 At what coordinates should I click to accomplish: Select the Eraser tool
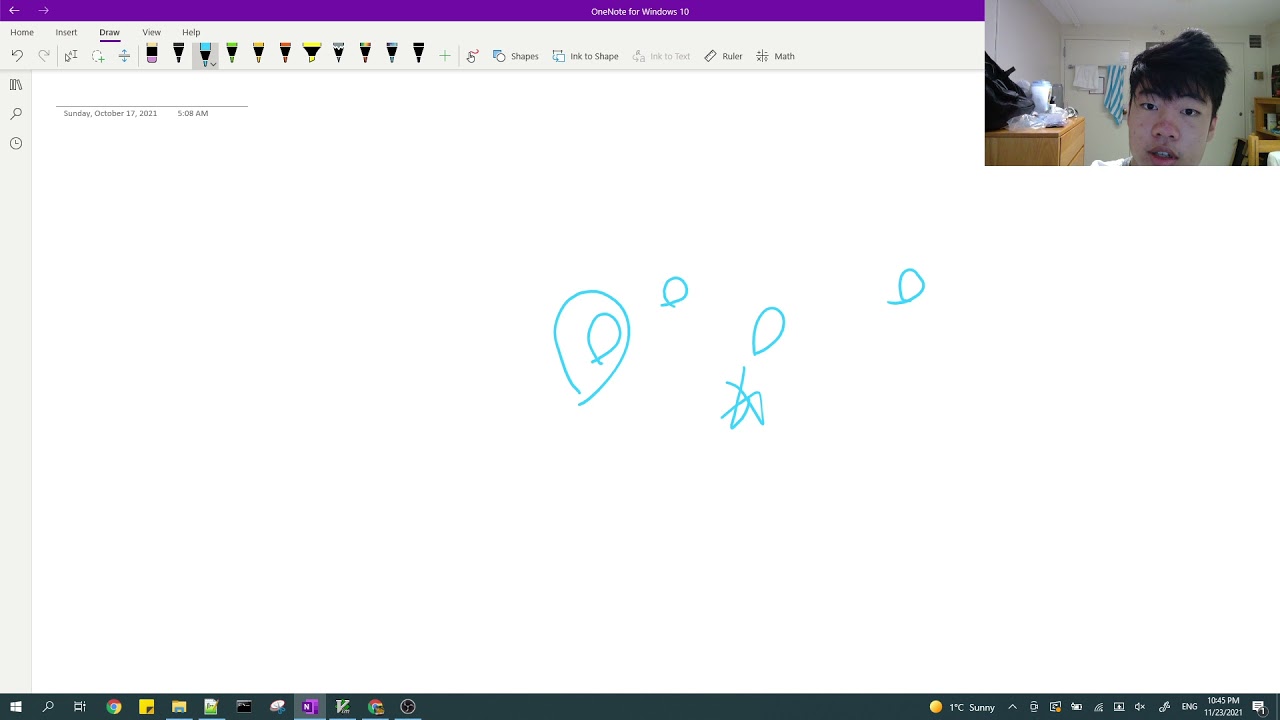[x=152, y=54]
